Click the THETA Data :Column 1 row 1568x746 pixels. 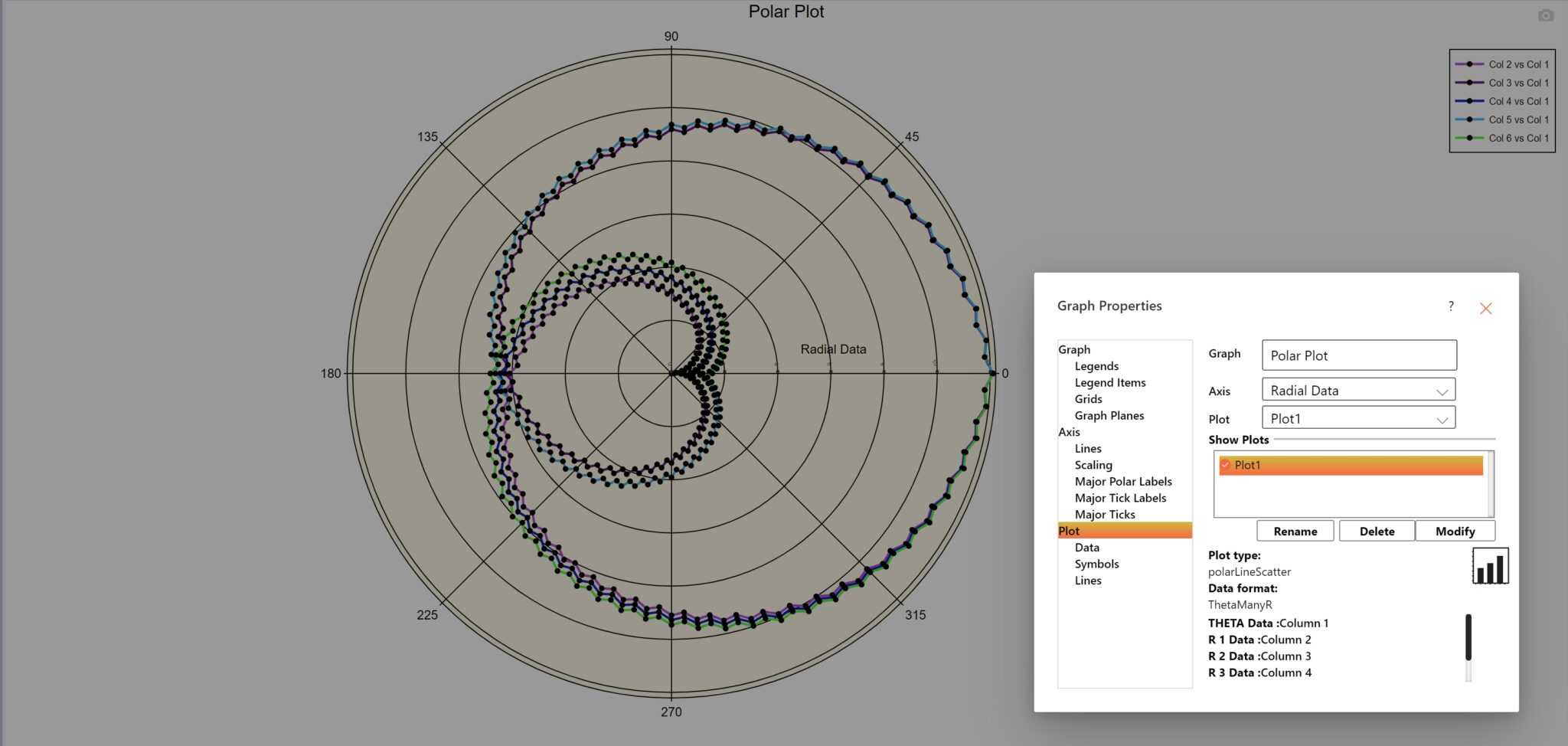coord(1268,623)
